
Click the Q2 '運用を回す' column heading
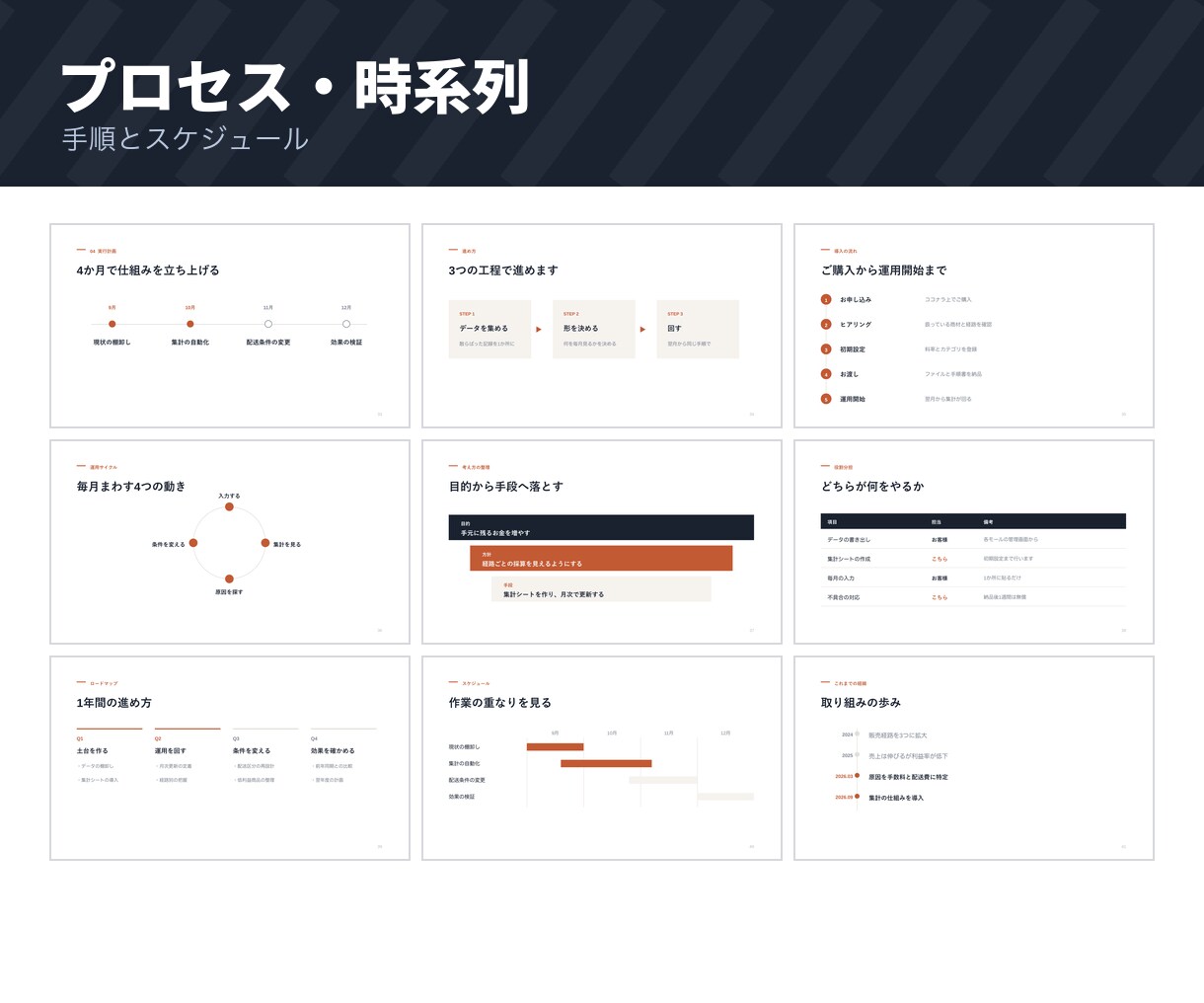point(171,751)
